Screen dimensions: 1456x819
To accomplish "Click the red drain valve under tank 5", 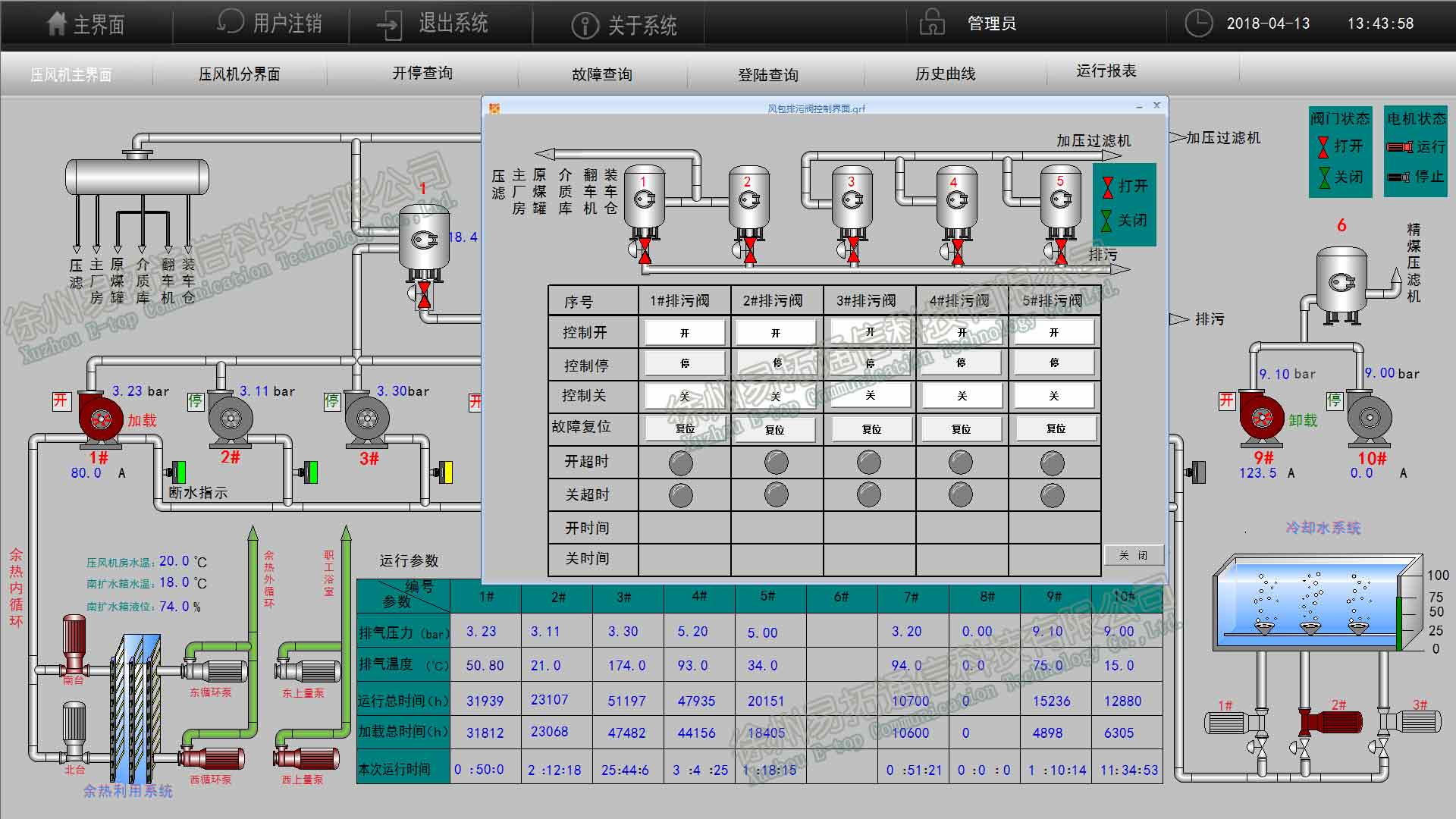I will pos(1061,250).
